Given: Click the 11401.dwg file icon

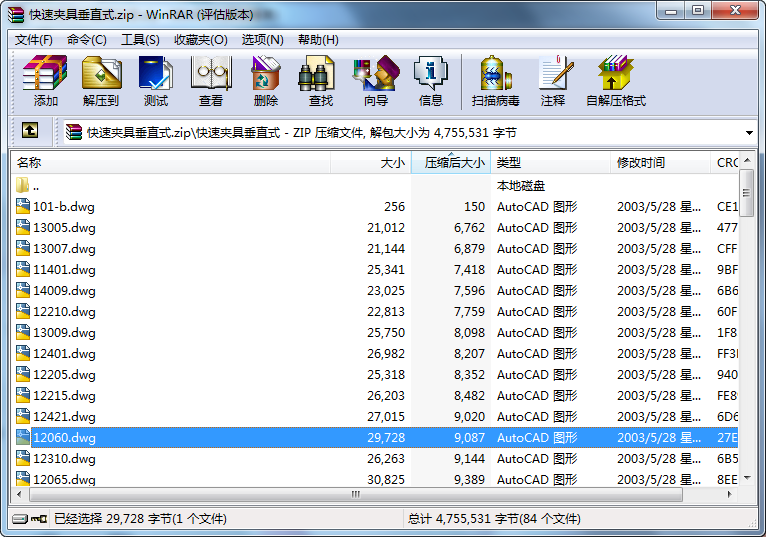Looking at the screenshot, I should [22, 269].
